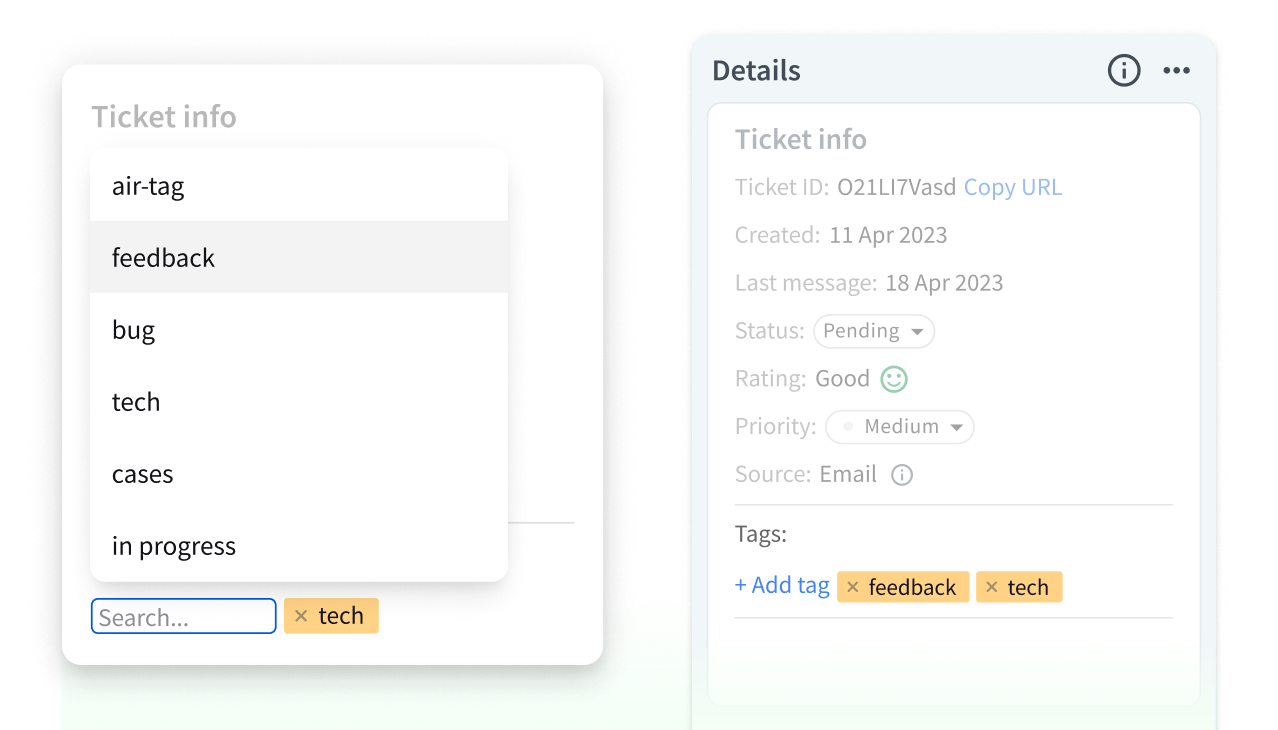View info icon next to Email source
This screenshot has width=1278, height=730.
tap(901, 474)
